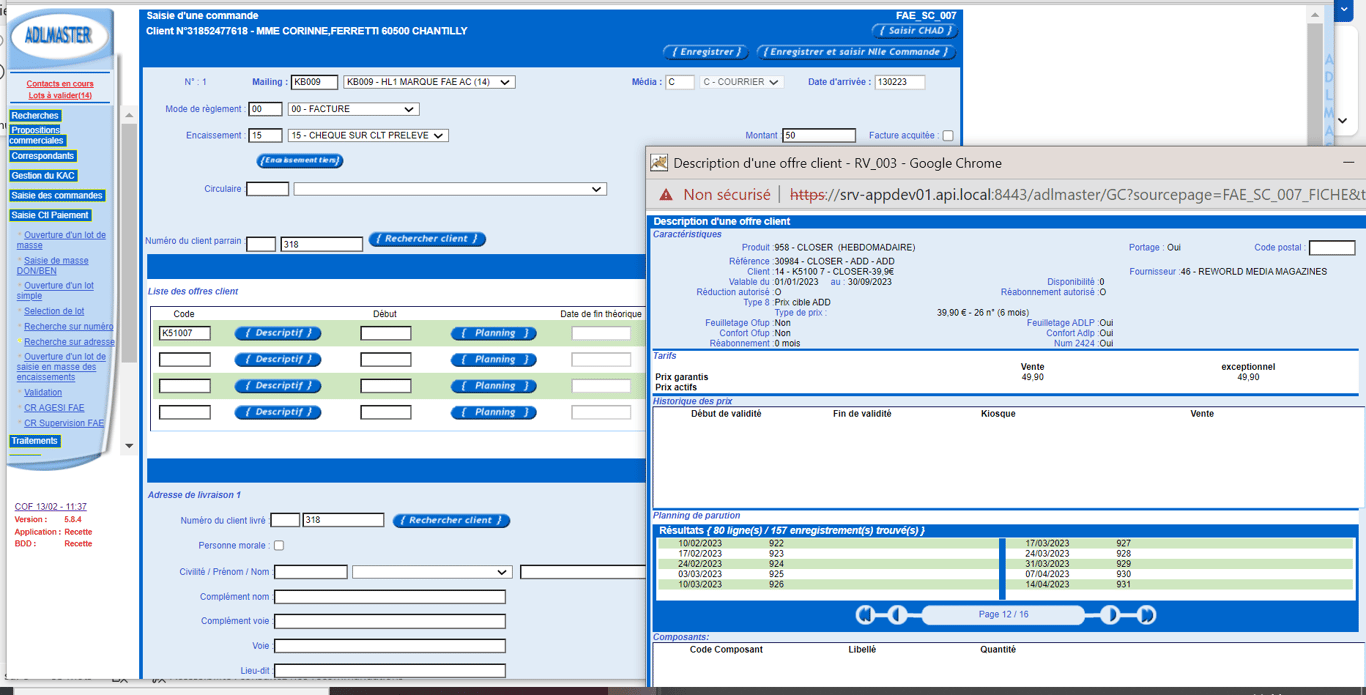Click the Enregistrer button
The width and height of the screenshot is (1366, 695).
706,52
